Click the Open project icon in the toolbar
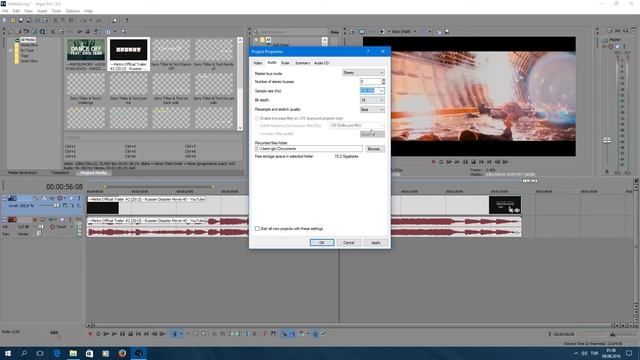 coord(13,20)
